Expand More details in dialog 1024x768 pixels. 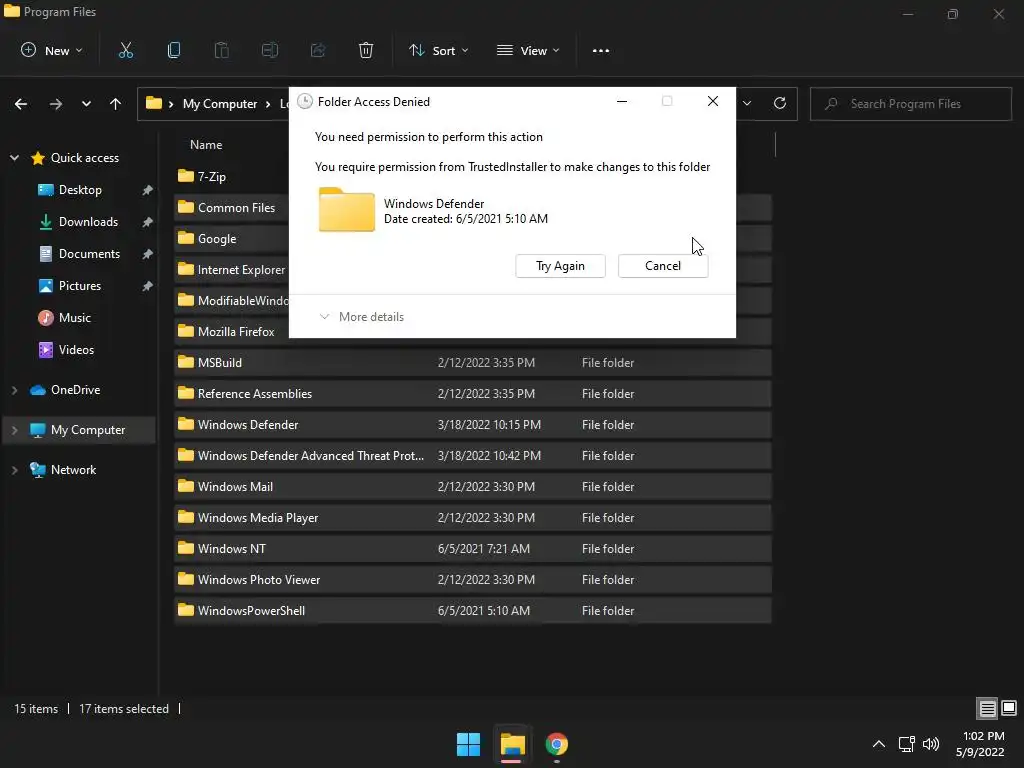(362, 317)
